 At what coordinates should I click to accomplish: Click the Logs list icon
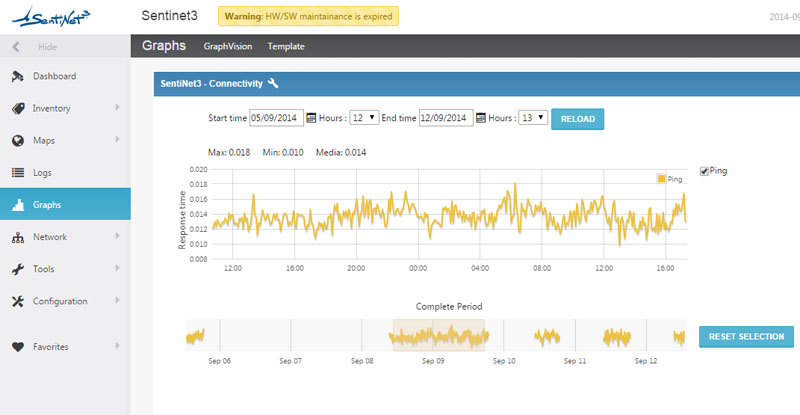click(18, 173)
